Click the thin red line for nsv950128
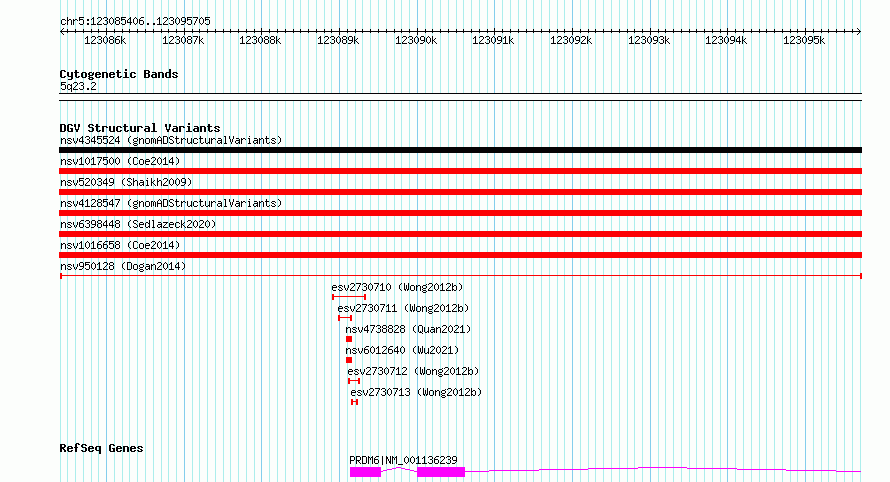 click(x=460, y=276)
